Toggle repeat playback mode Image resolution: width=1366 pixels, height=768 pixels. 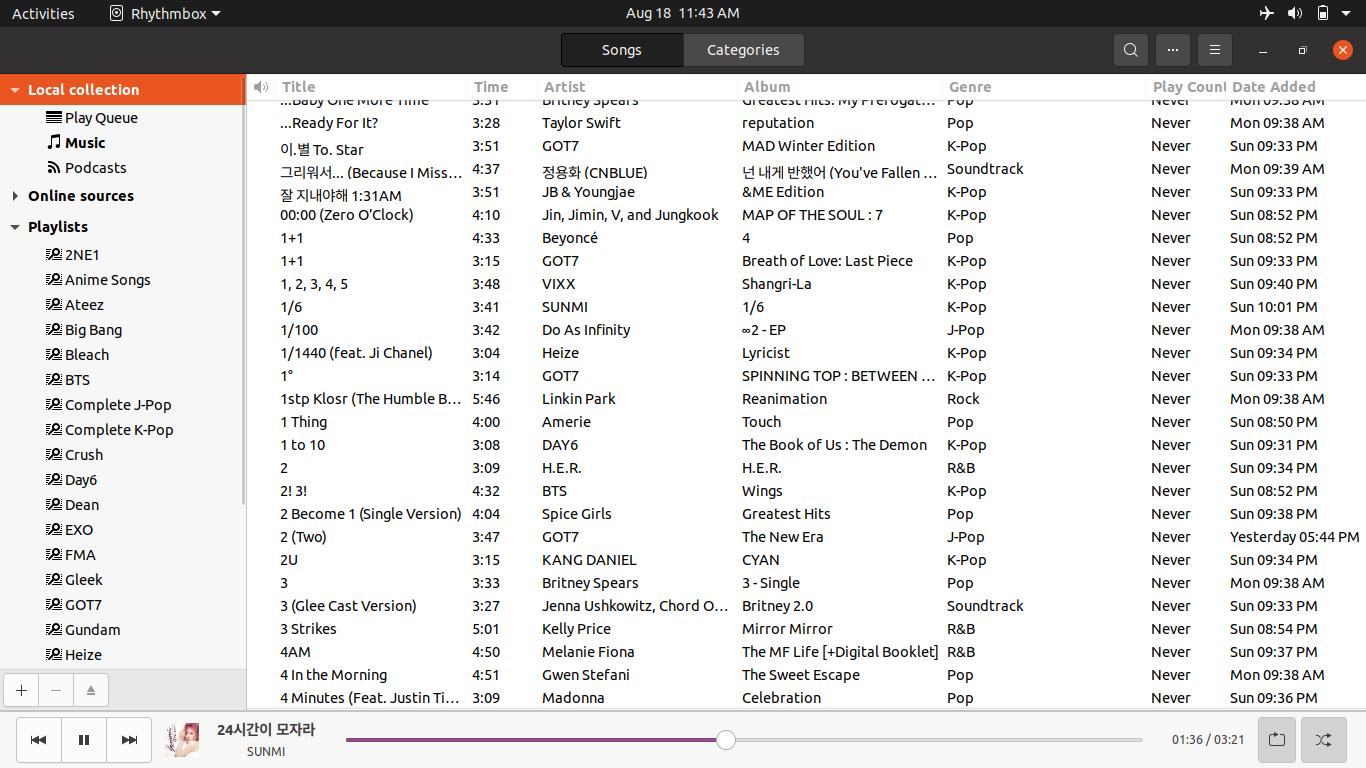point(1277,740)
